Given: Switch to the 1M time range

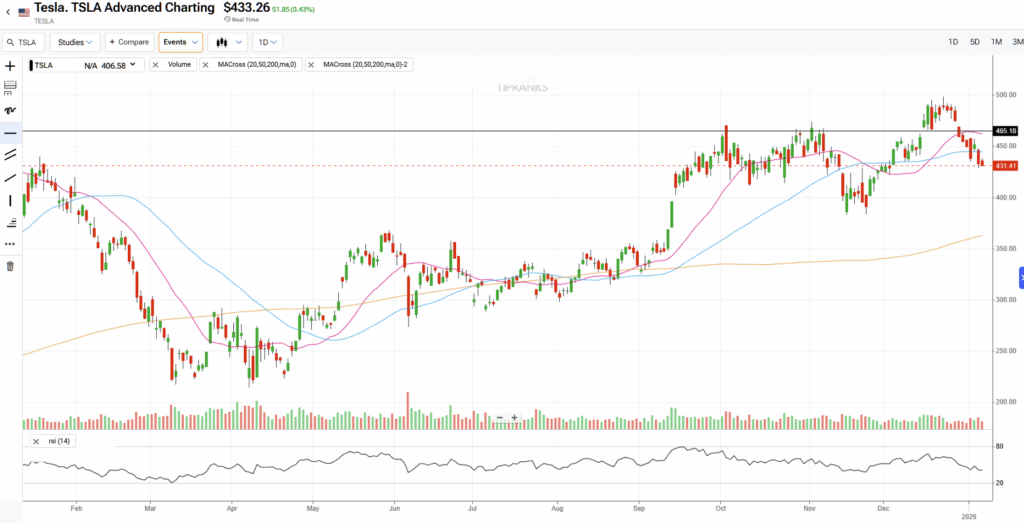Looking at the screenshot, I should pos(997,42).
